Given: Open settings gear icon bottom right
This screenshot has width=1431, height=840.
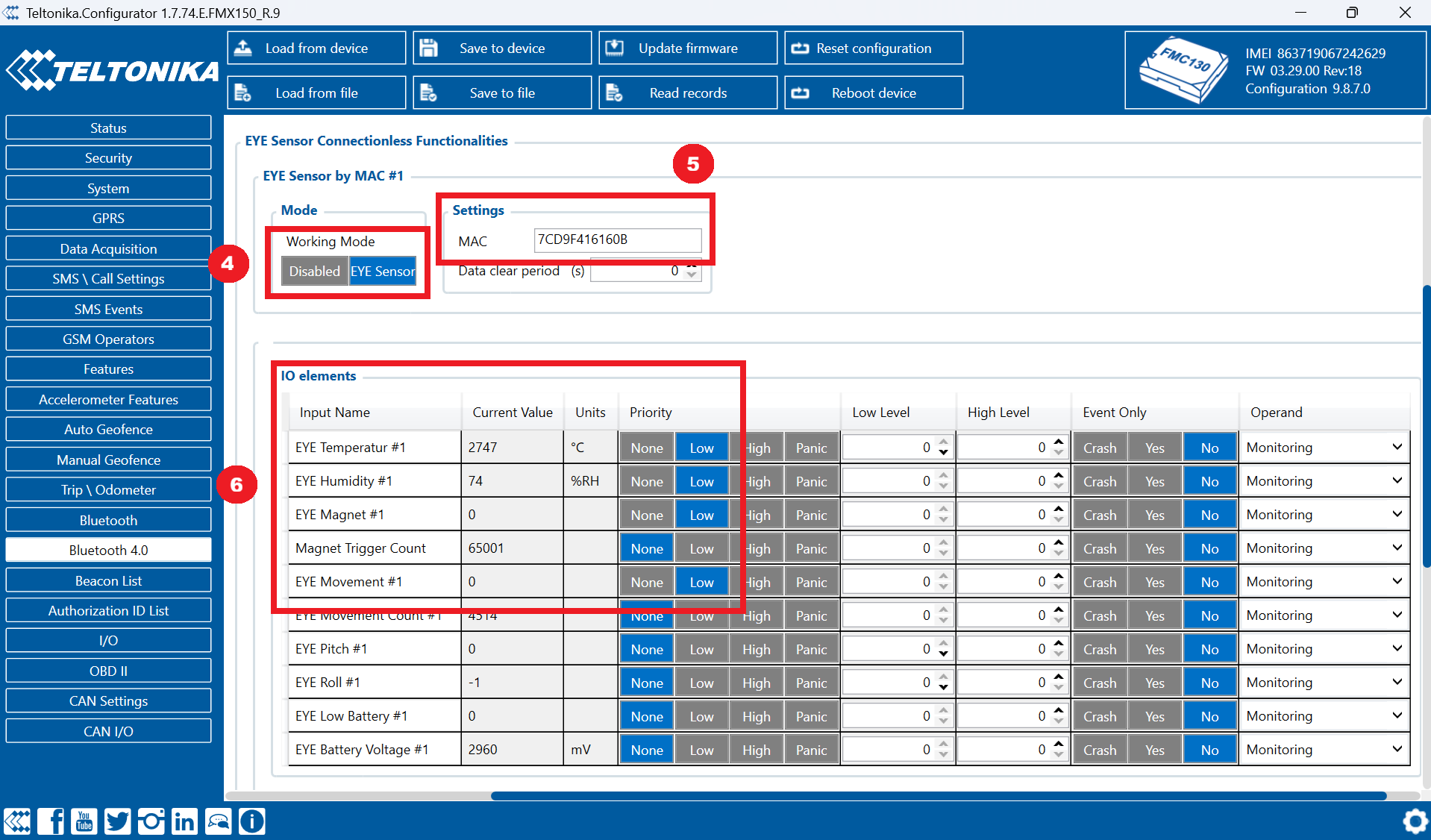Looking at the screenshot, I should pos(1415,821).
